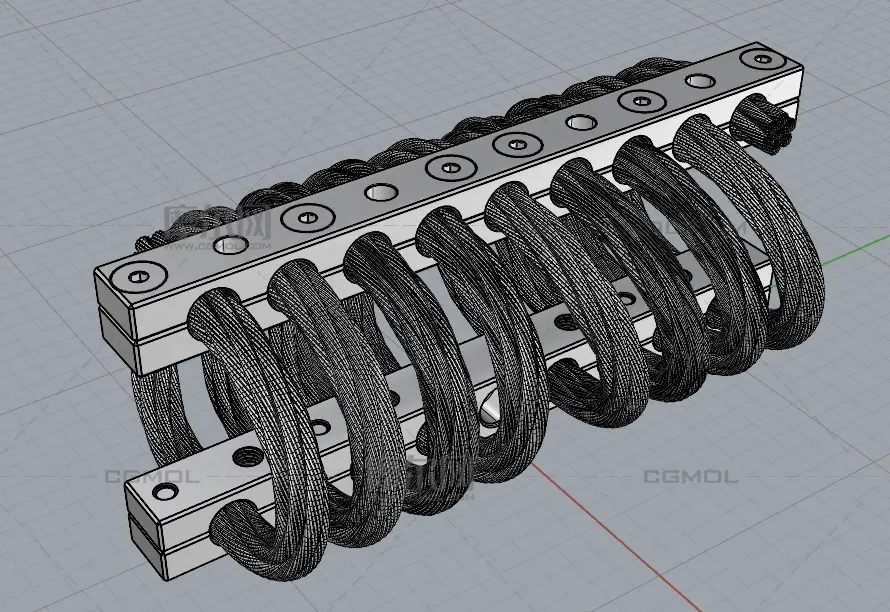890x612 pixels.
Task: Click the second hole on the lower bar
Action: click(x=243, y=456)
